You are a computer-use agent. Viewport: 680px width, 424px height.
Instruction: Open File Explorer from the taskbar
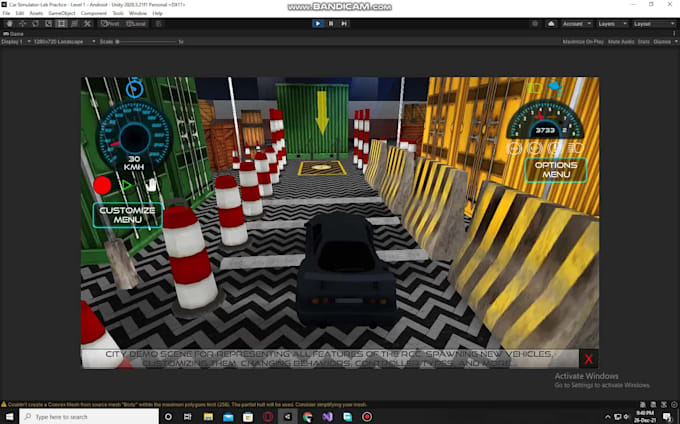(208, 417)
